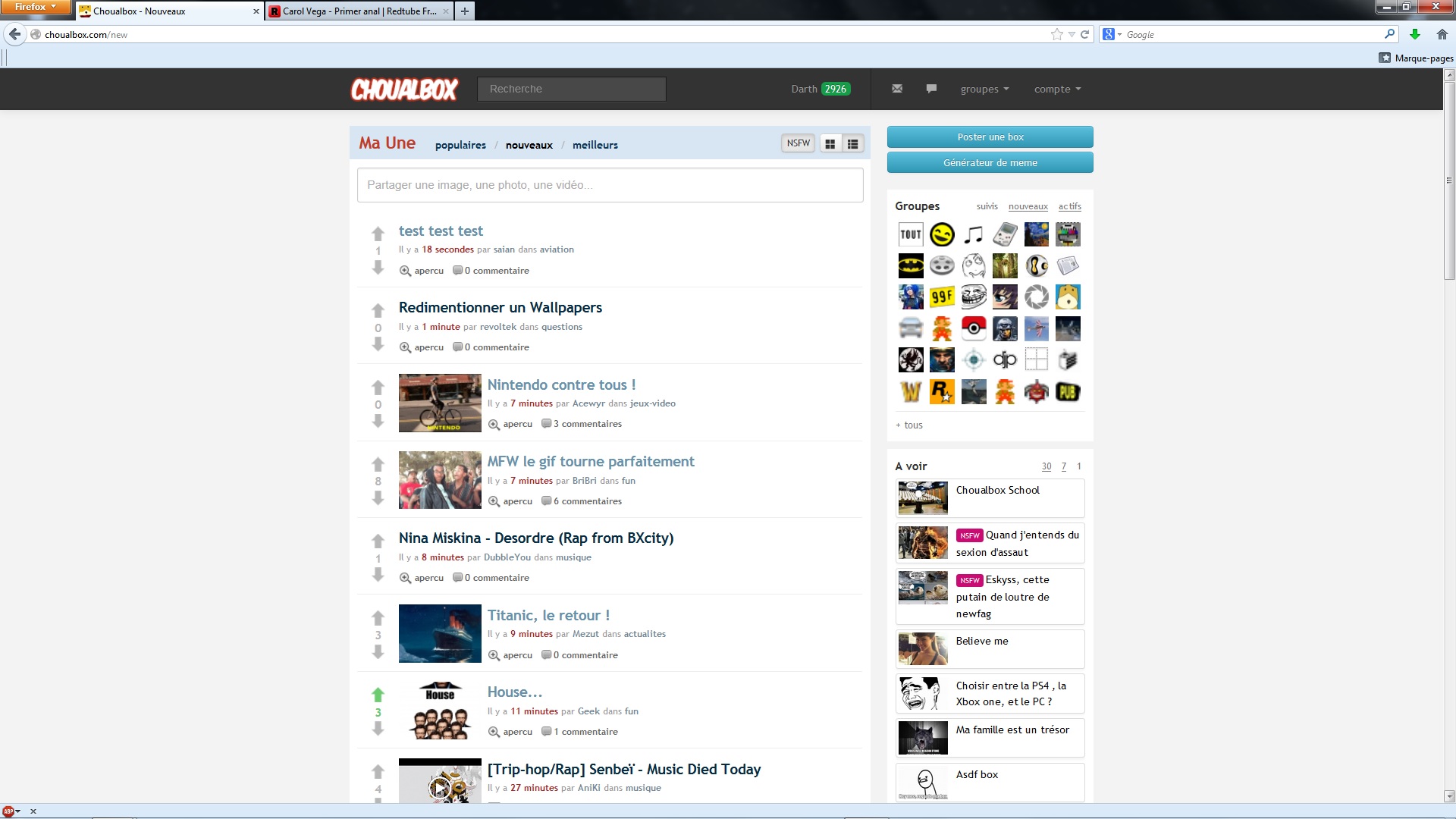
Task: Open the chat bubble notifications icon
Action: [x=931, y=89]
